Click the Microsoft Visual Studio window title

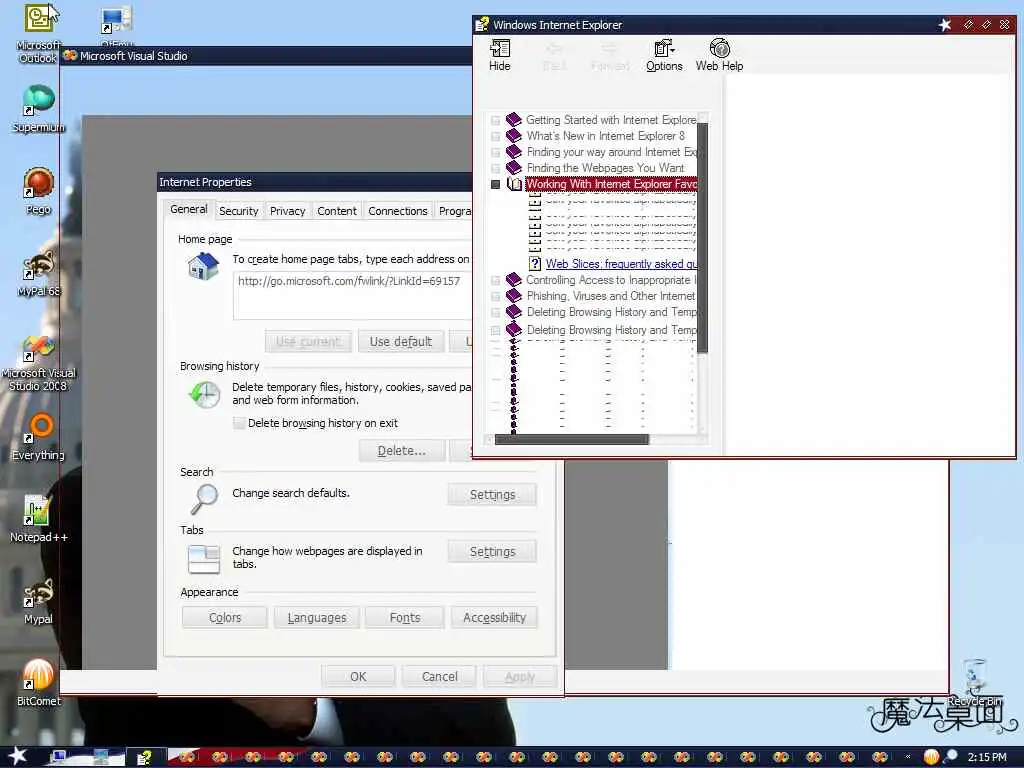click(133, 56)
